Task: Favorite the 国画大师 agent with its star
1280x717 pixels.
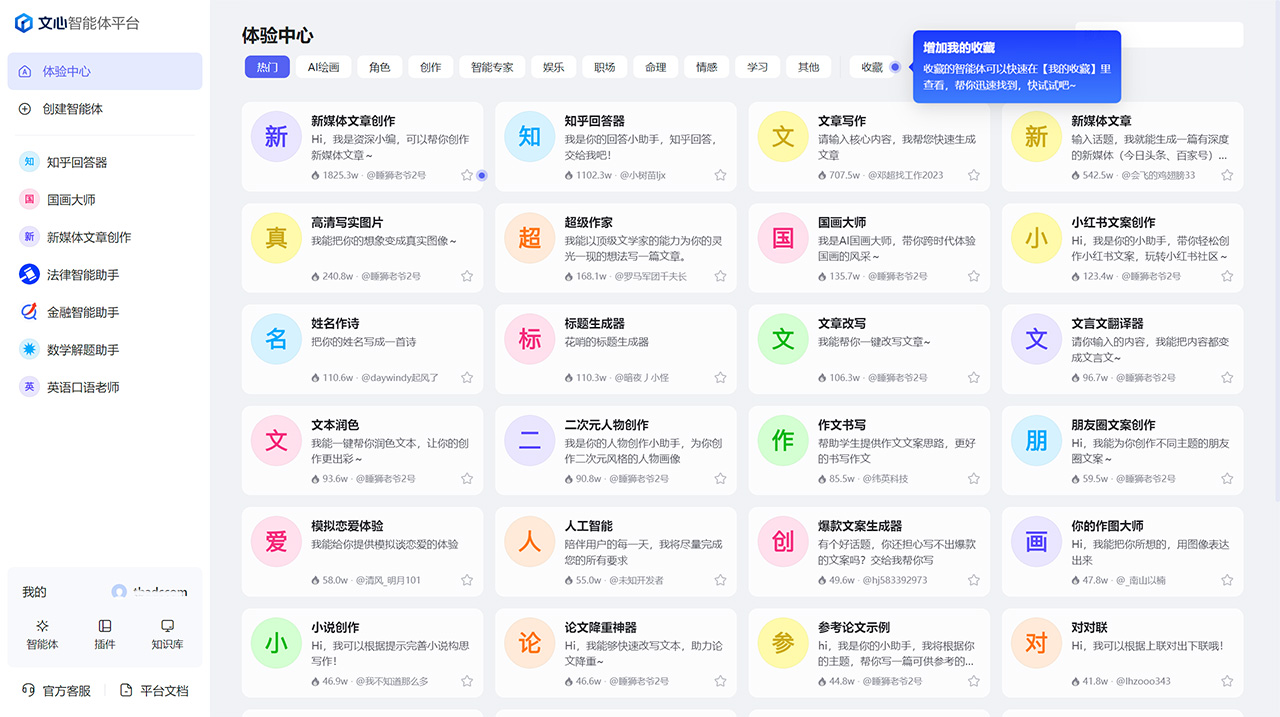Action: 973,276
